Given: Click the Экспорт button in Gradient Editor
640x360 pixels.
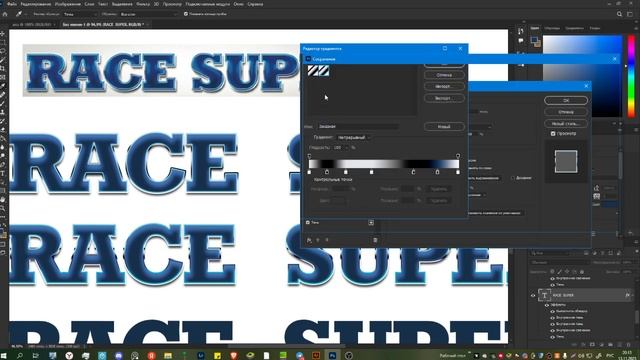Looking at the screenshot, I should pyautogui.click(x=444, y=98).
